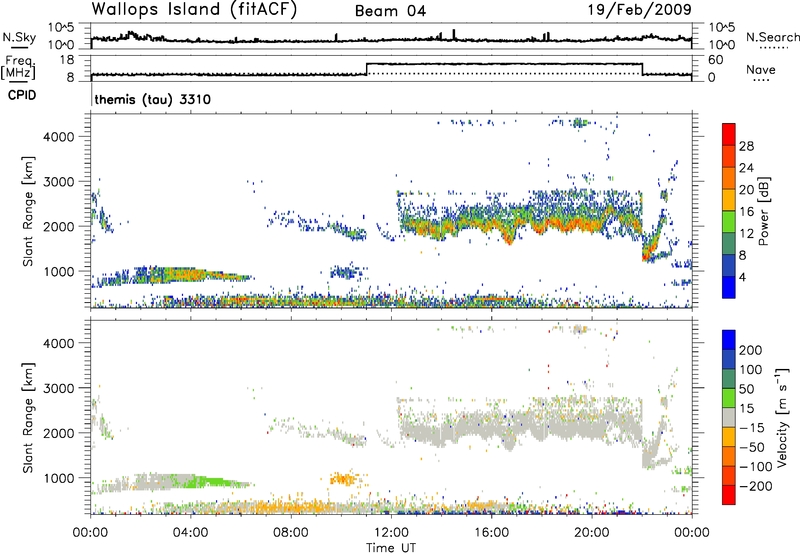Screen dimensions: 800x554
Task: Click the '28' power colorbar tick
Action: (746, 146)
